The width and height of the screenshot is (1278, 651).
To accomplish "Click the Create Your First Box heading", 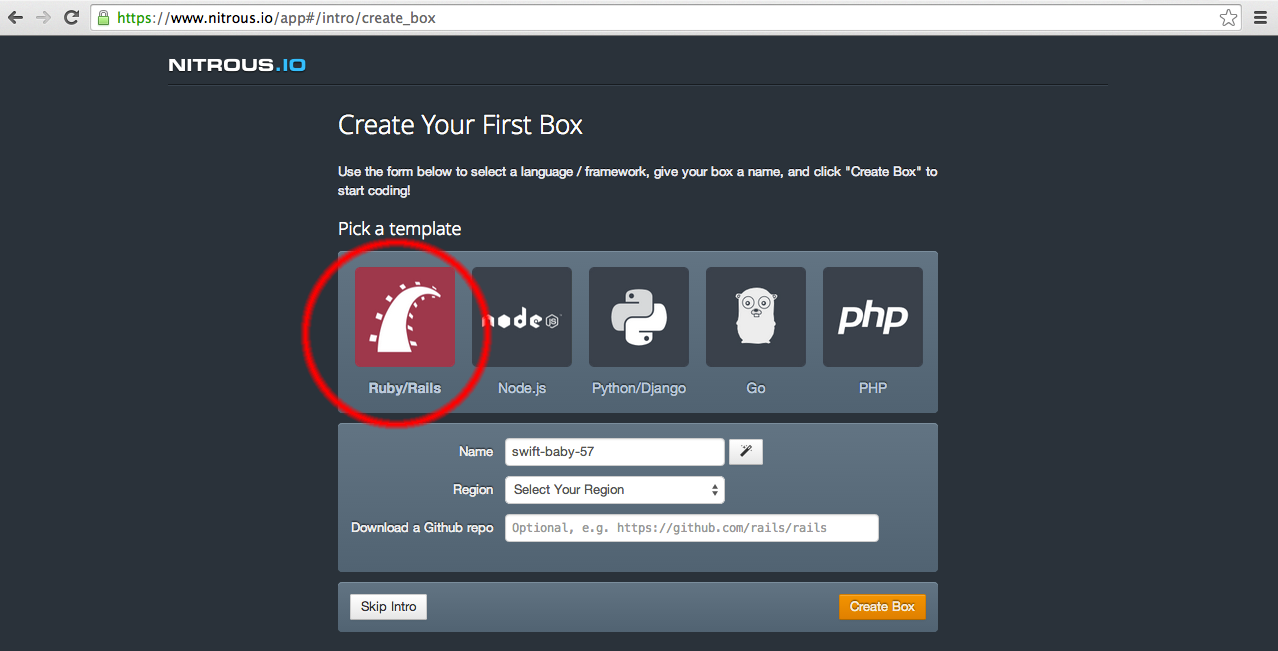I will click(460, 126).
